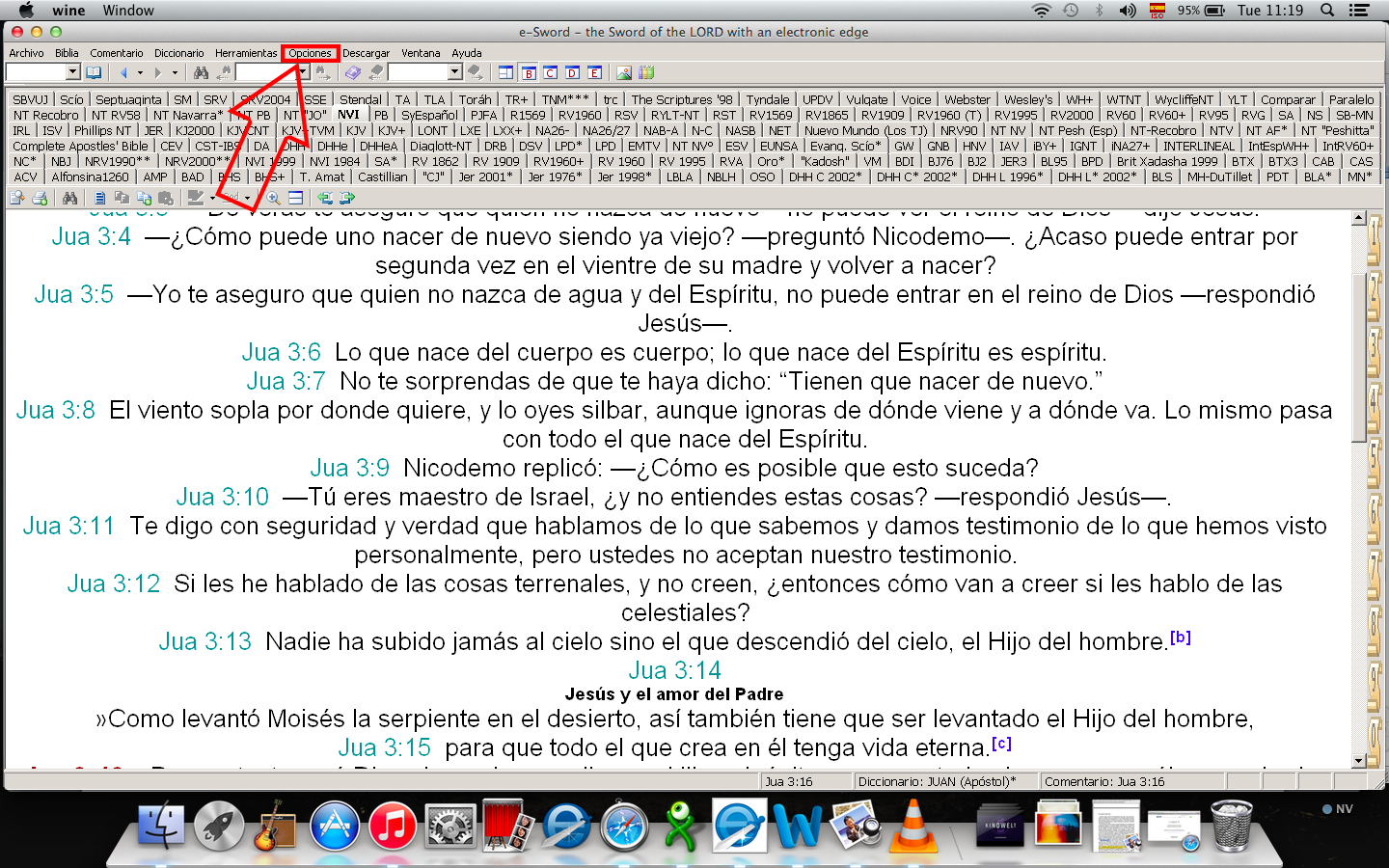Open Spotlight search in the menu bar
The image size is (1389, 868).
(1327, 11)
